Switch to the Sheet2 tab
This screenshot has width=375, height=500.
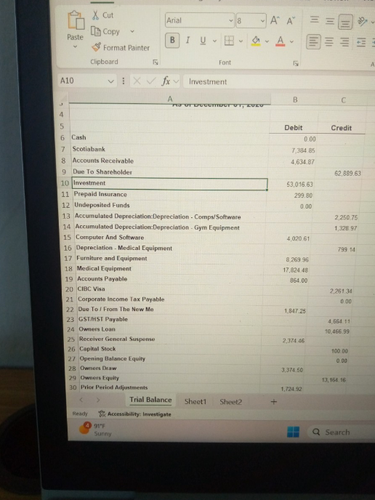(x=231, y=402)
